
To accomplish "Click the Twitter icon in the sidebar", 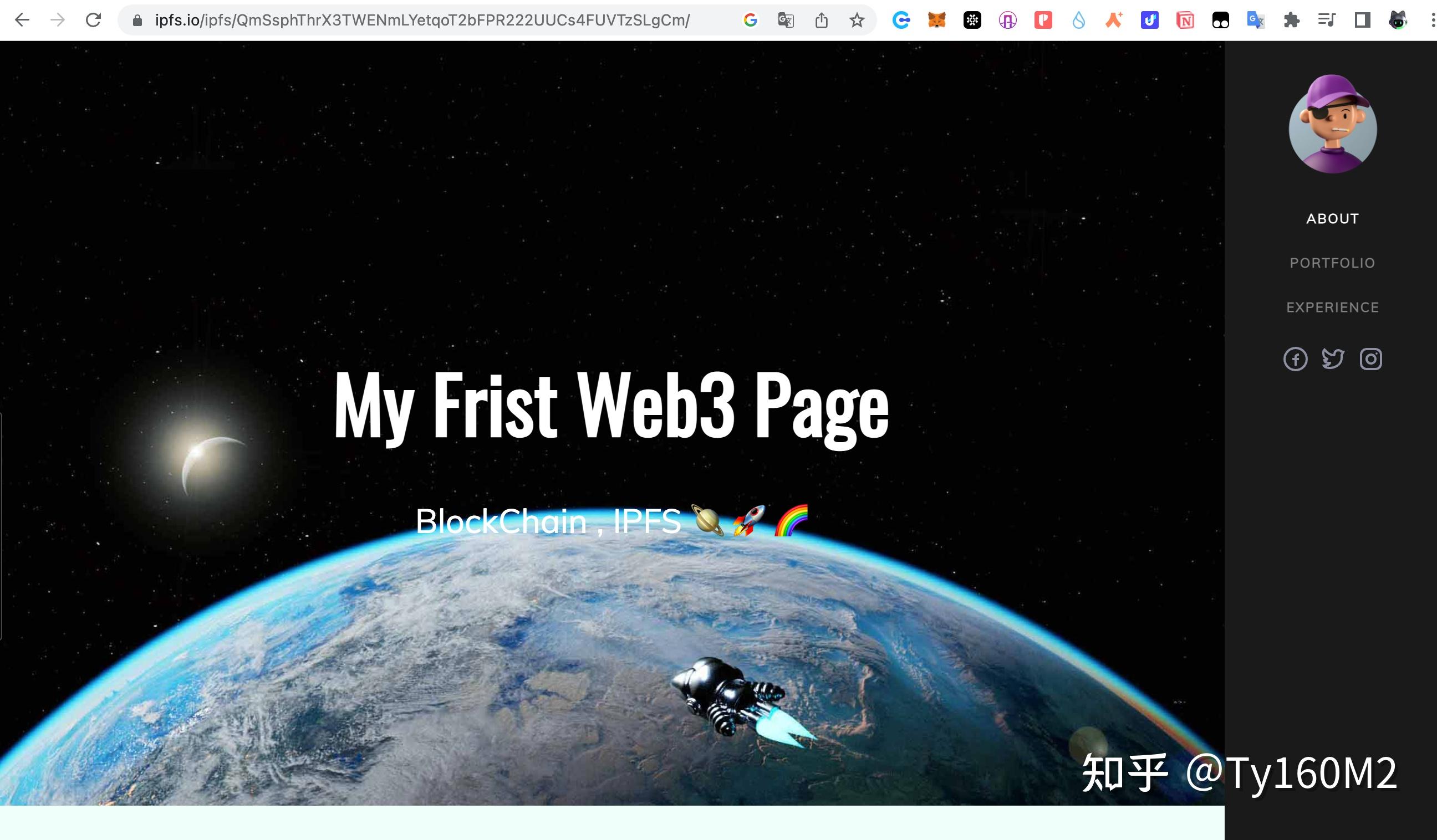I will 1333,358.
